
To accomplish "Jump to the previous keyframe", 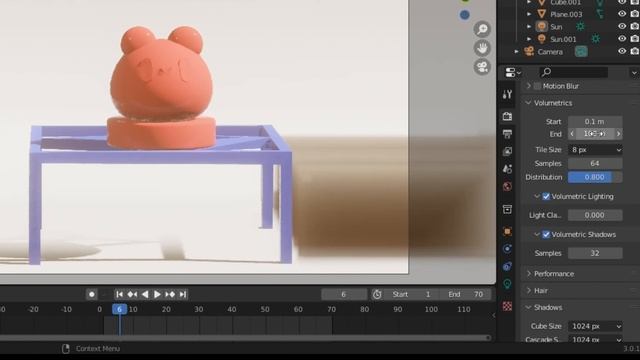I will click(x=132, y=294).
